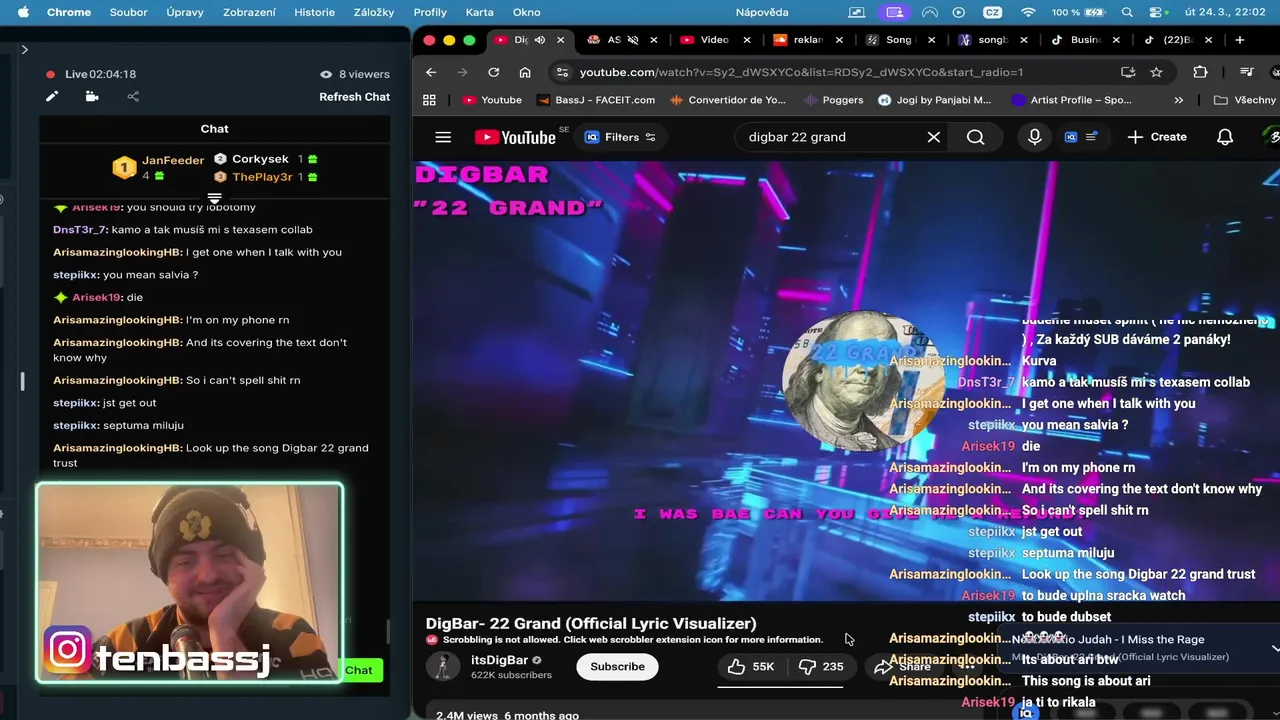
Task: Open the Všechny bookmarks folder
Action: tap(1245, 100)
